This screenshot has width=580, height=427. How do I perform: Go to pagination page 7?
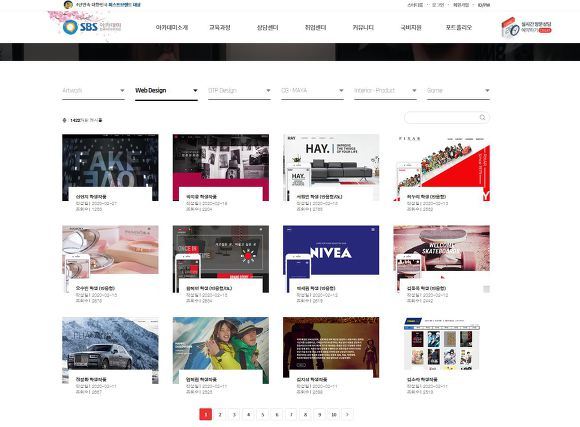tap(291, 414)
